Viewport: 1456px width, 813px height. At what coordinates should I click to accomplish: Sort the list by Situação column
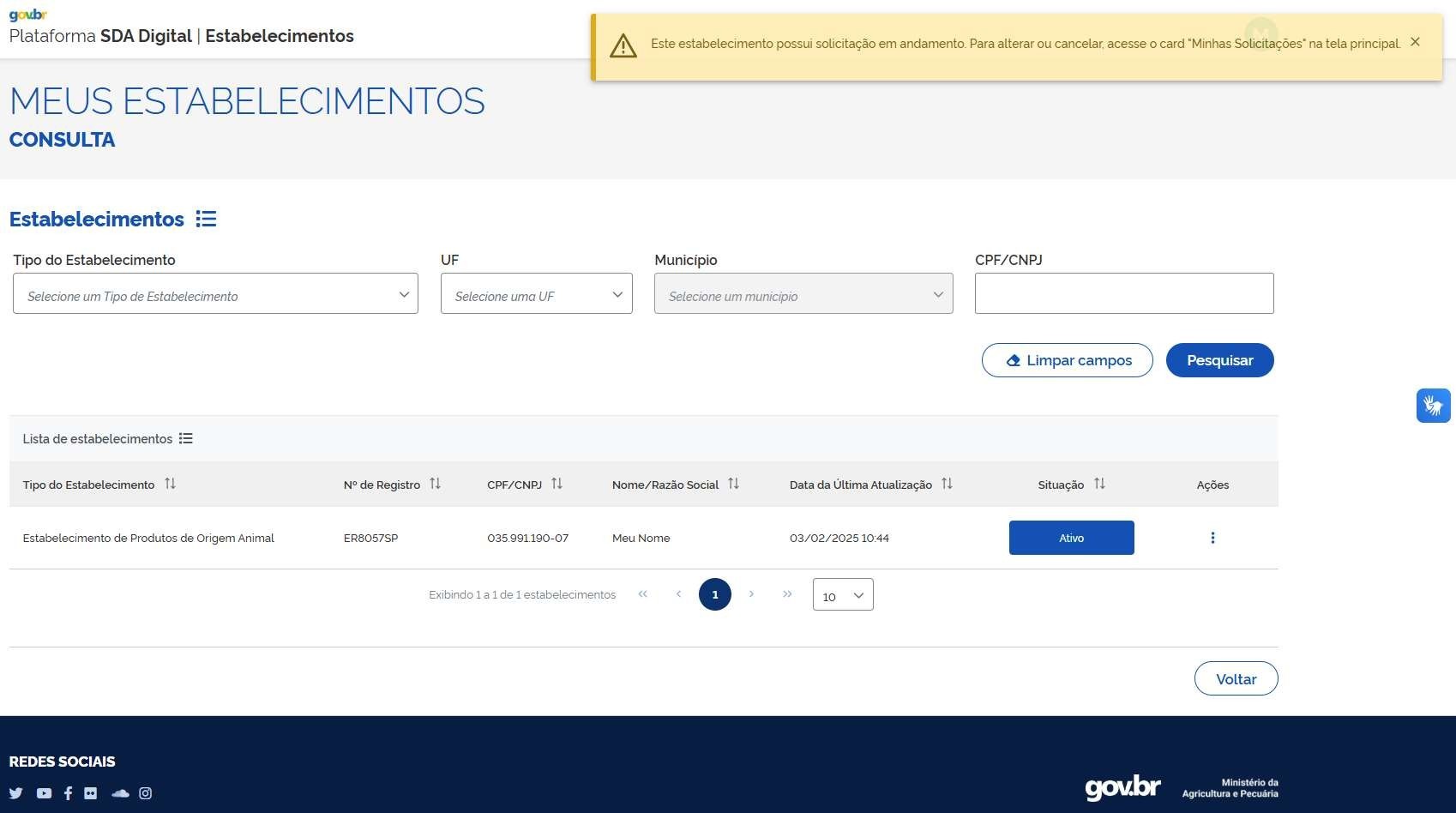1099,485
